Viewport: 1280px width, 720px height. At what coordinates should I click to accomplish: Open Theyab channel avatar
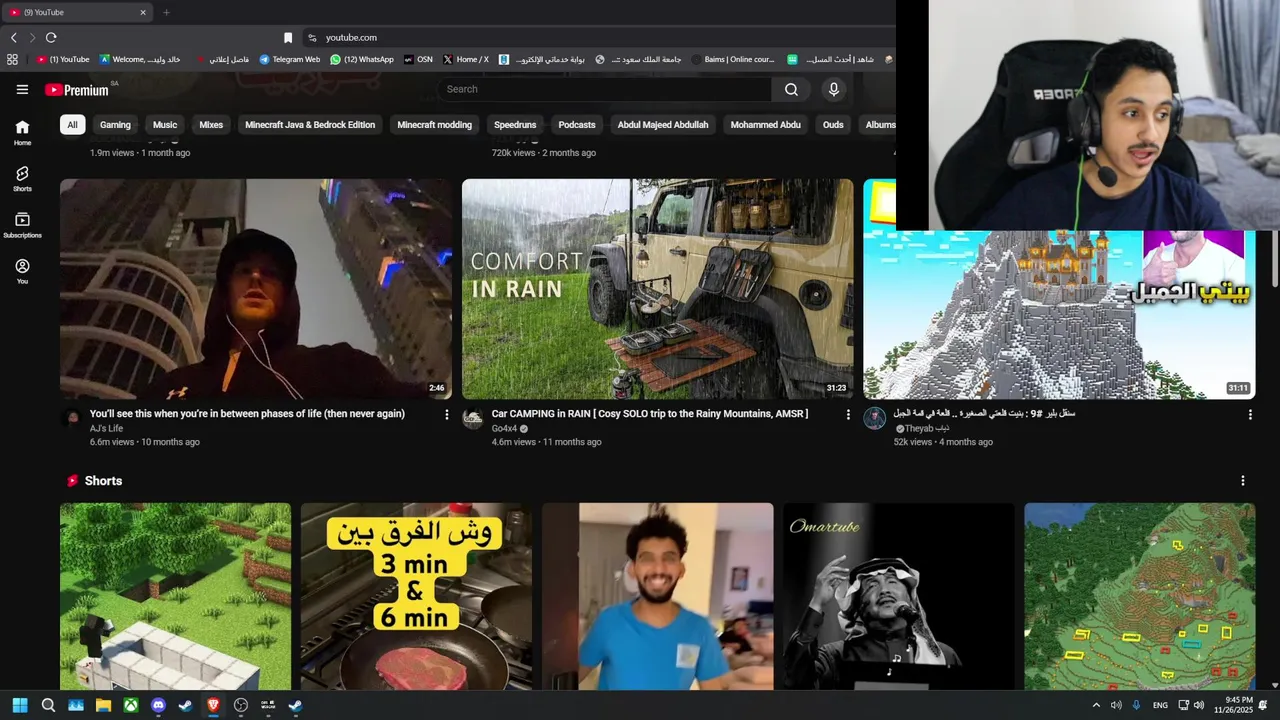(875, 418)
